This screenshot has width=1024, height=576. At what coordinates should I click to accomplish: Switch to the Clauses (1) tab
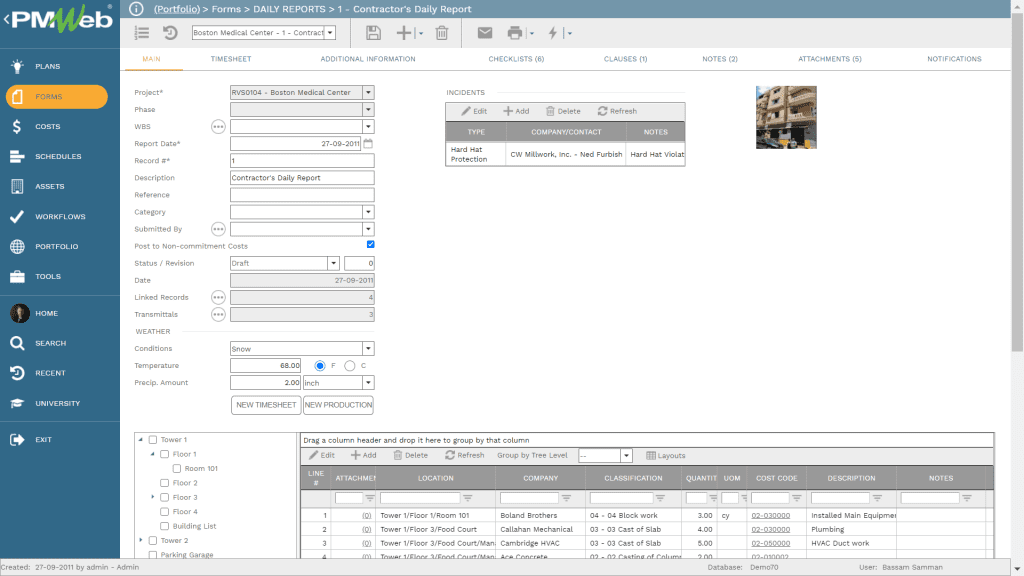pos(625,59)
